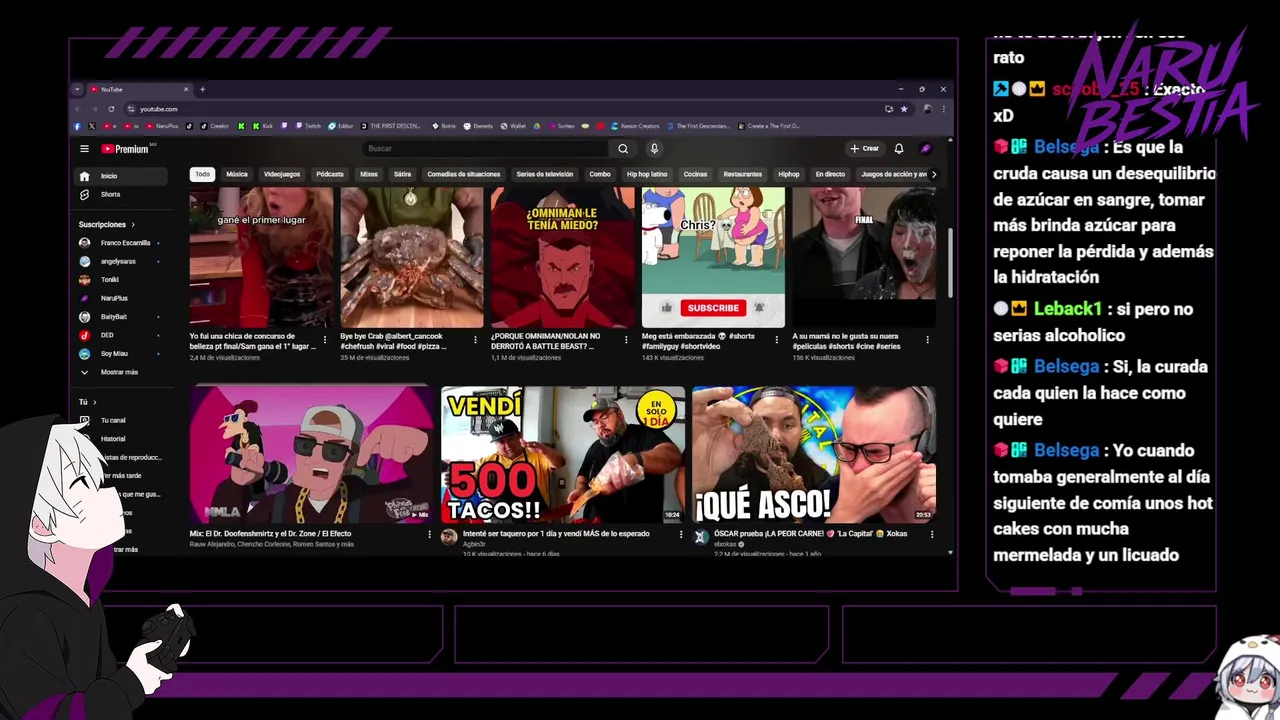Open the TikTok Creator bookmark
Image resolution: width=1280 pixels, height=720 pixels.
tap(214, 126)
